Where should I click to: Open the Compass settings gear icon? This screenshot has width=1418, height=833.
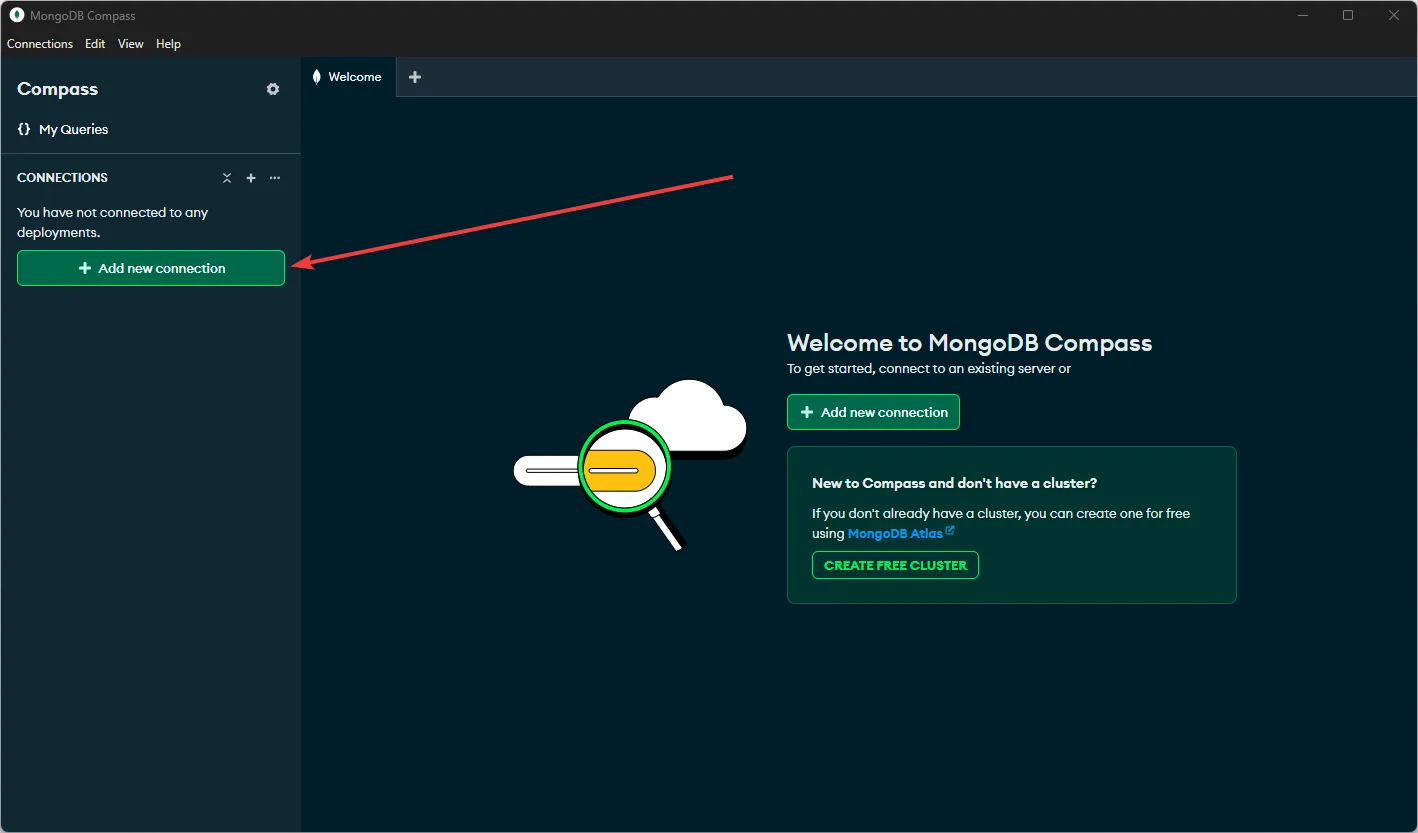[272, 89]
